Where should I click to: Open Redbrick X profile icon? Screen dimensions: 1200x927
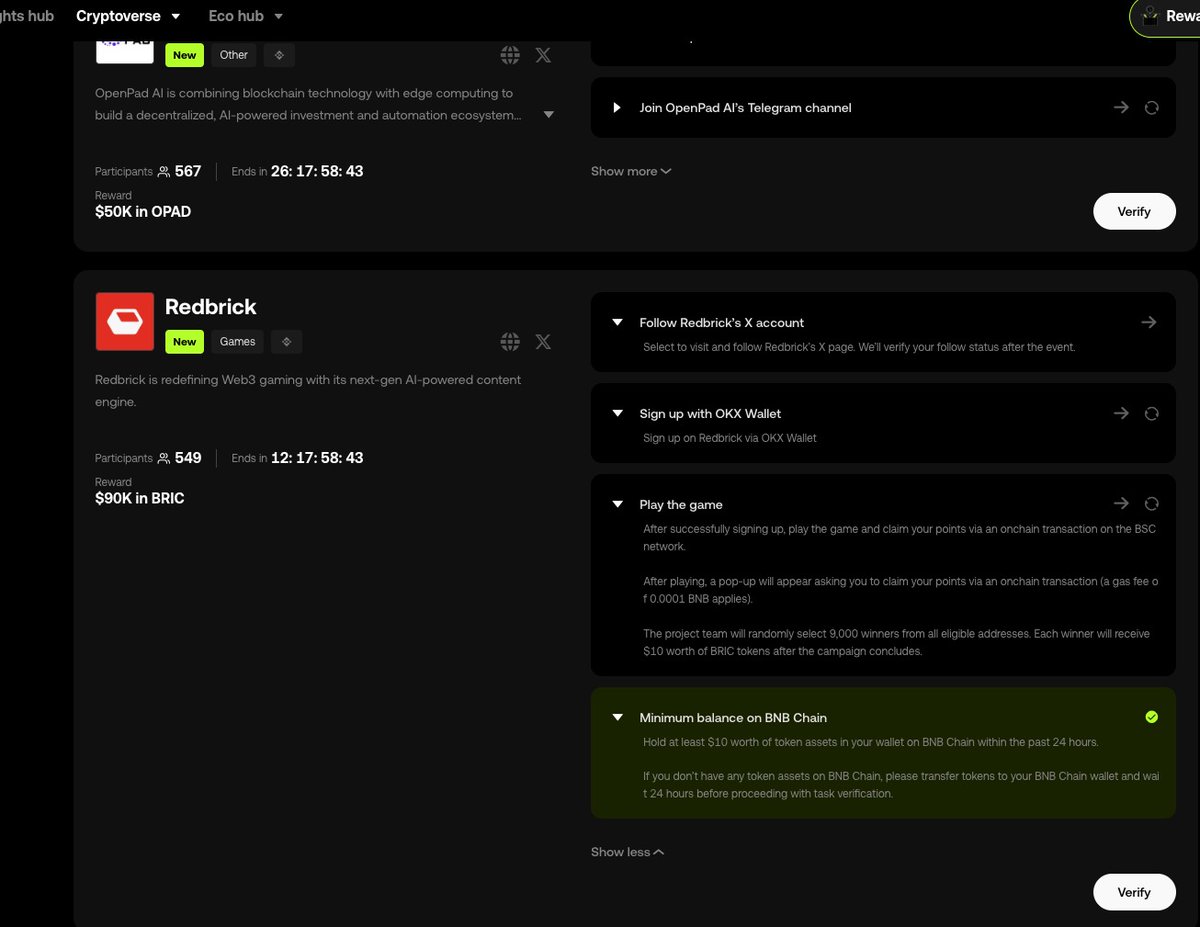coord(543,342)
